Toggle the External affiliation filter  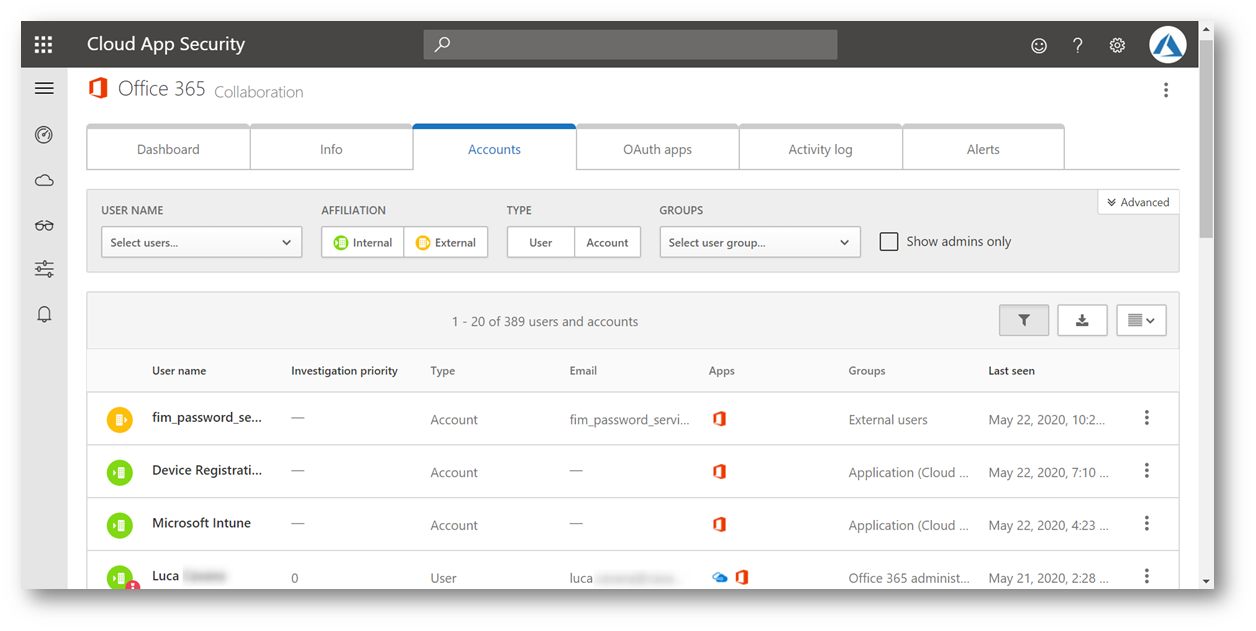[x=446, y=242]
